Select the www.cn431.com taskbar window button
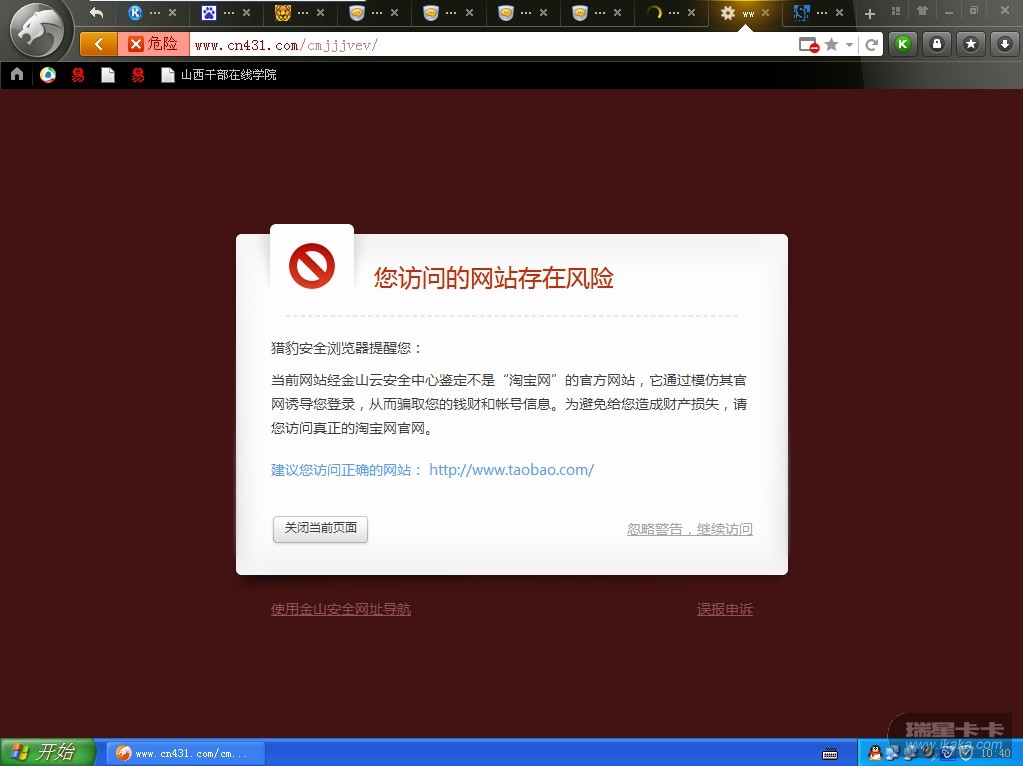 [x=186, y=754]
